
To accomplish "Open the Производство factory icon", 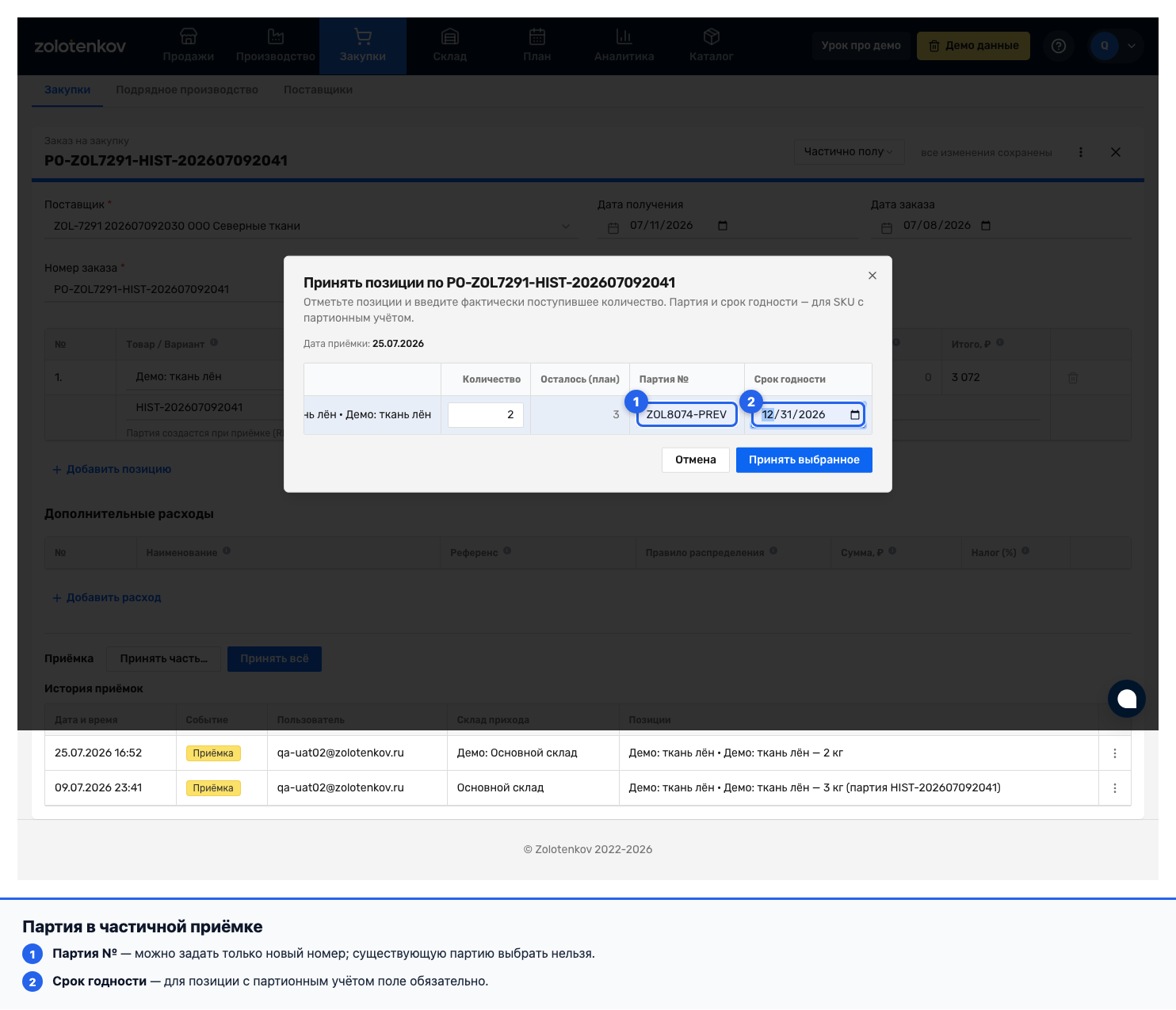I will [276, 36].
